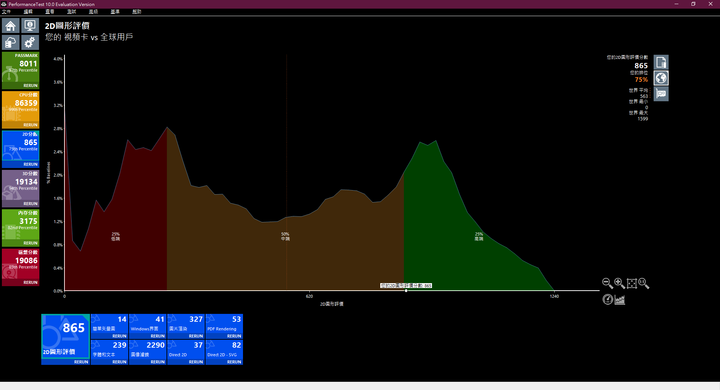Open the first menu (文件) in menu bar
This screenshot has height=390, width=720.
[6, 11]
